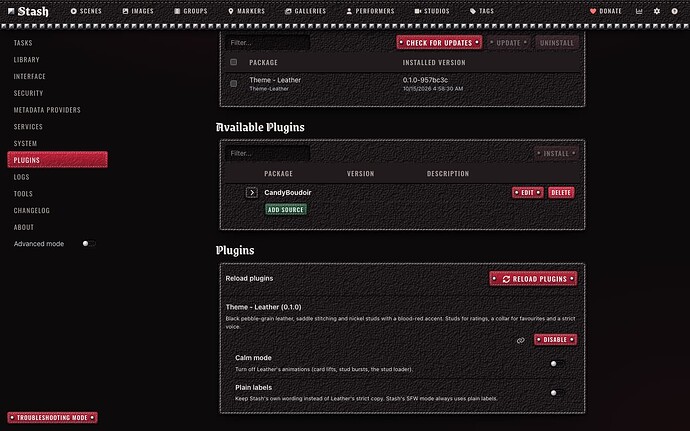The image size is (690, 431).
Task: Focus the Available Plugins Filter field
Action: (x=268, y=153)
